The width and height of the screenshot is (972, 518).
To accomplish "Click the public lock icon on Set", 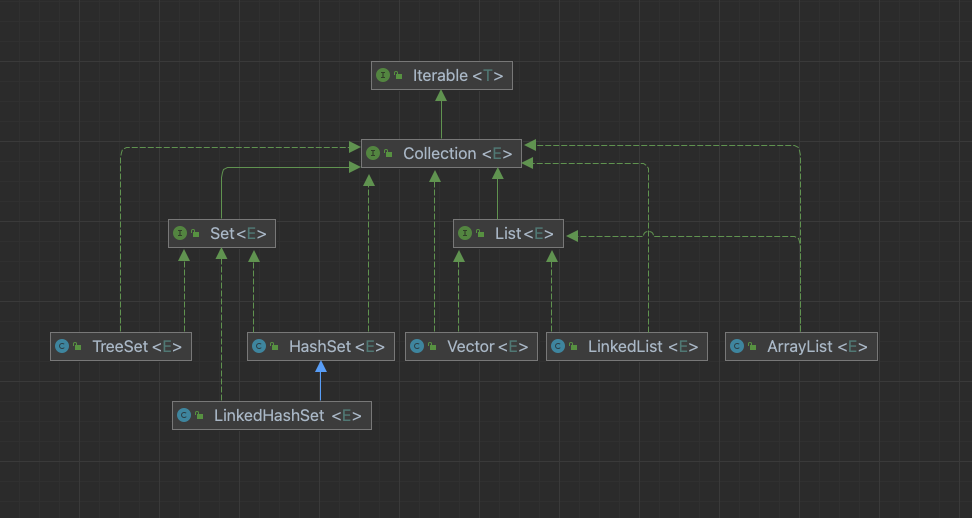I will point(195,234).
